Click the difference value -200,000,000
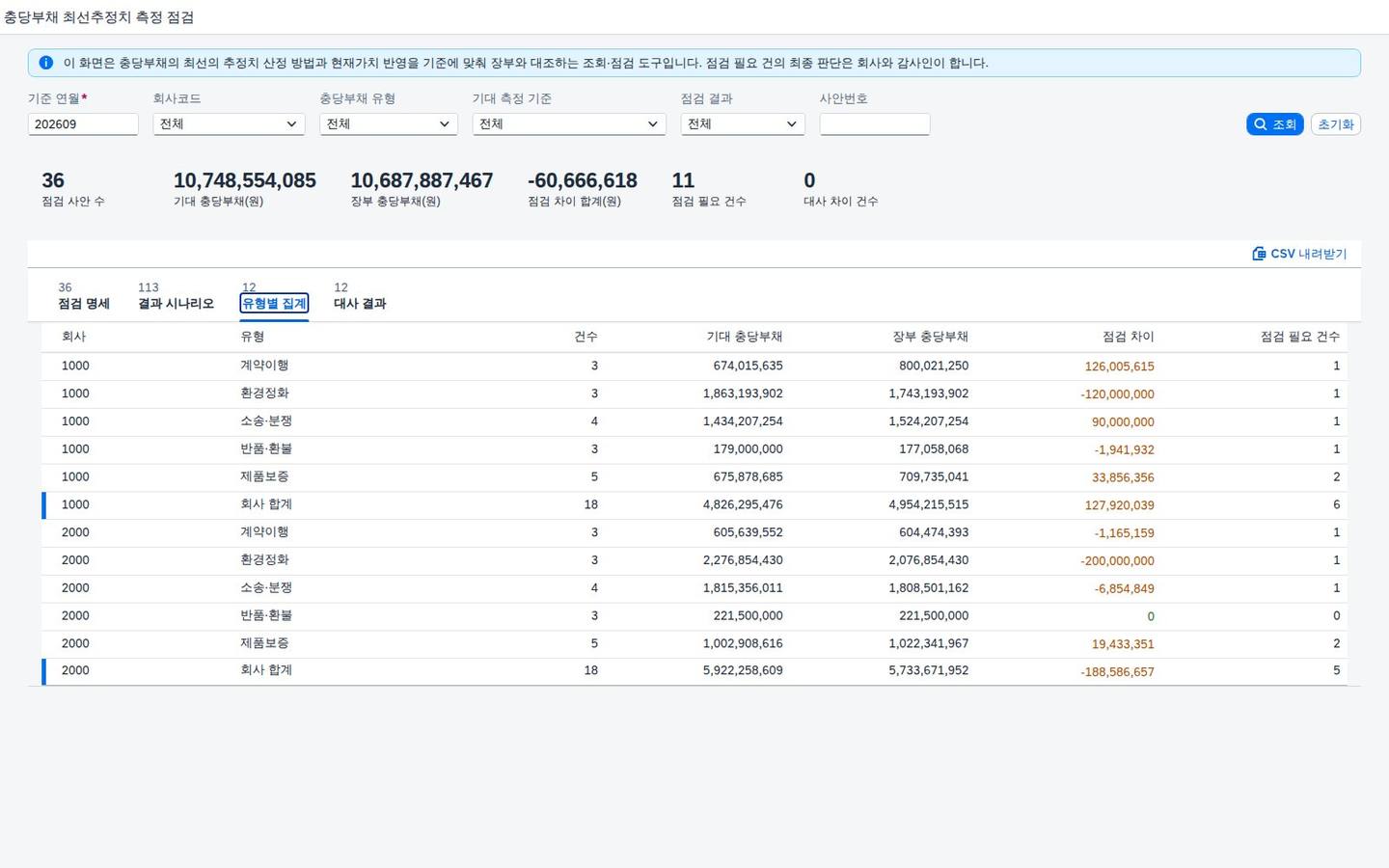The image size is (1389, 868). click(1117, 560)
